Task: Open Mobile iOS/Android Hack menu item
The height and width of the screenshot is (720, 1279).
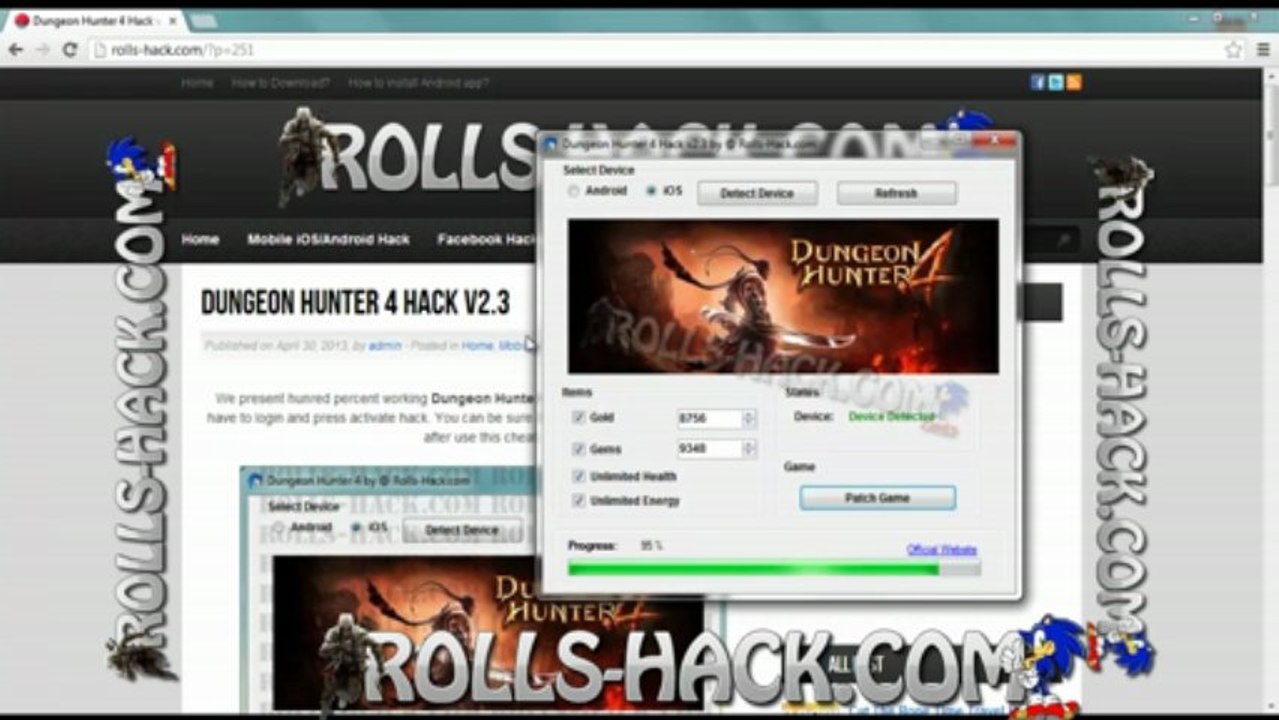Action: click(x=328, y=240)
